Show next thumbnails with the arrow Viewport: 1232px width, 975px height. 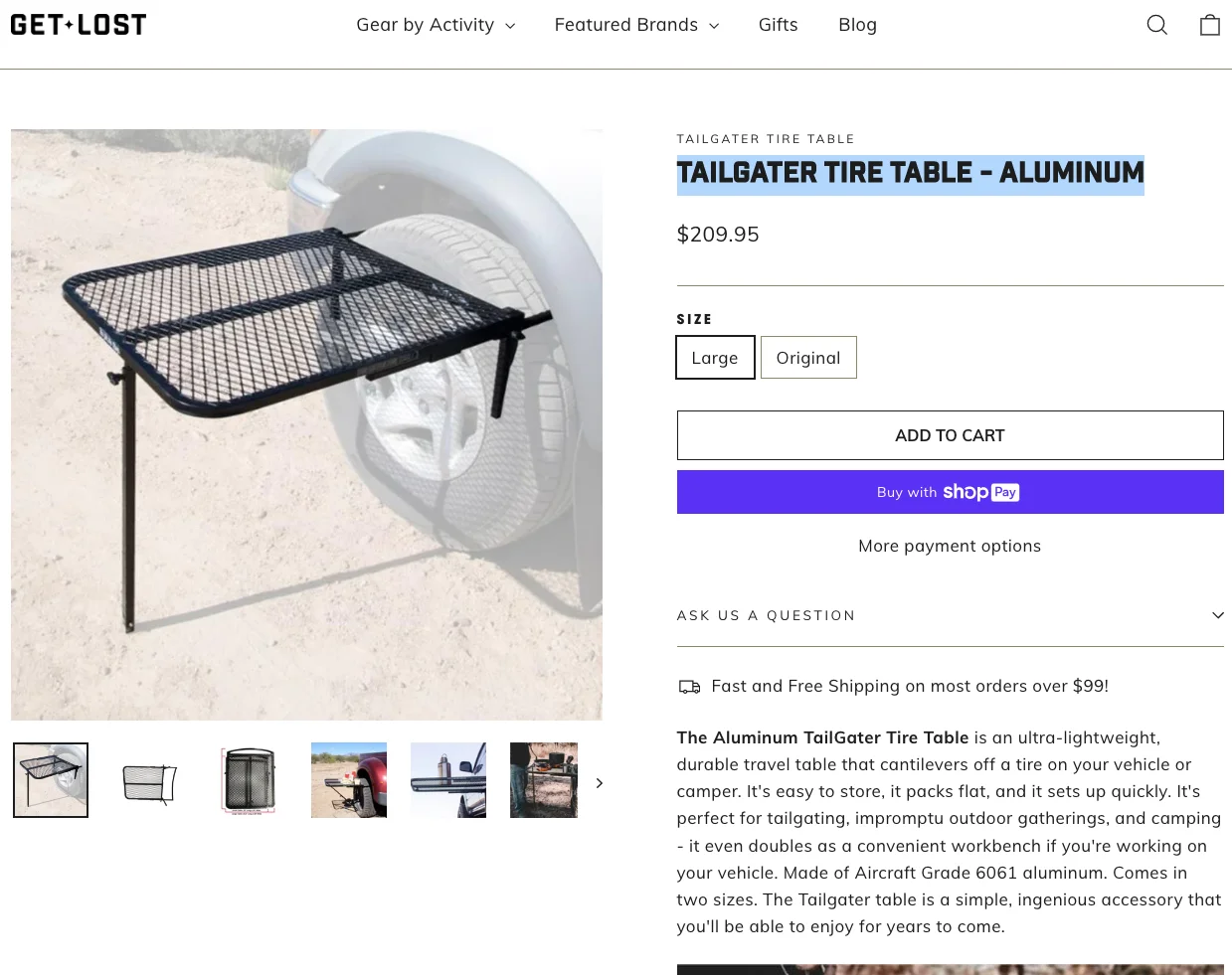(599, 783)
